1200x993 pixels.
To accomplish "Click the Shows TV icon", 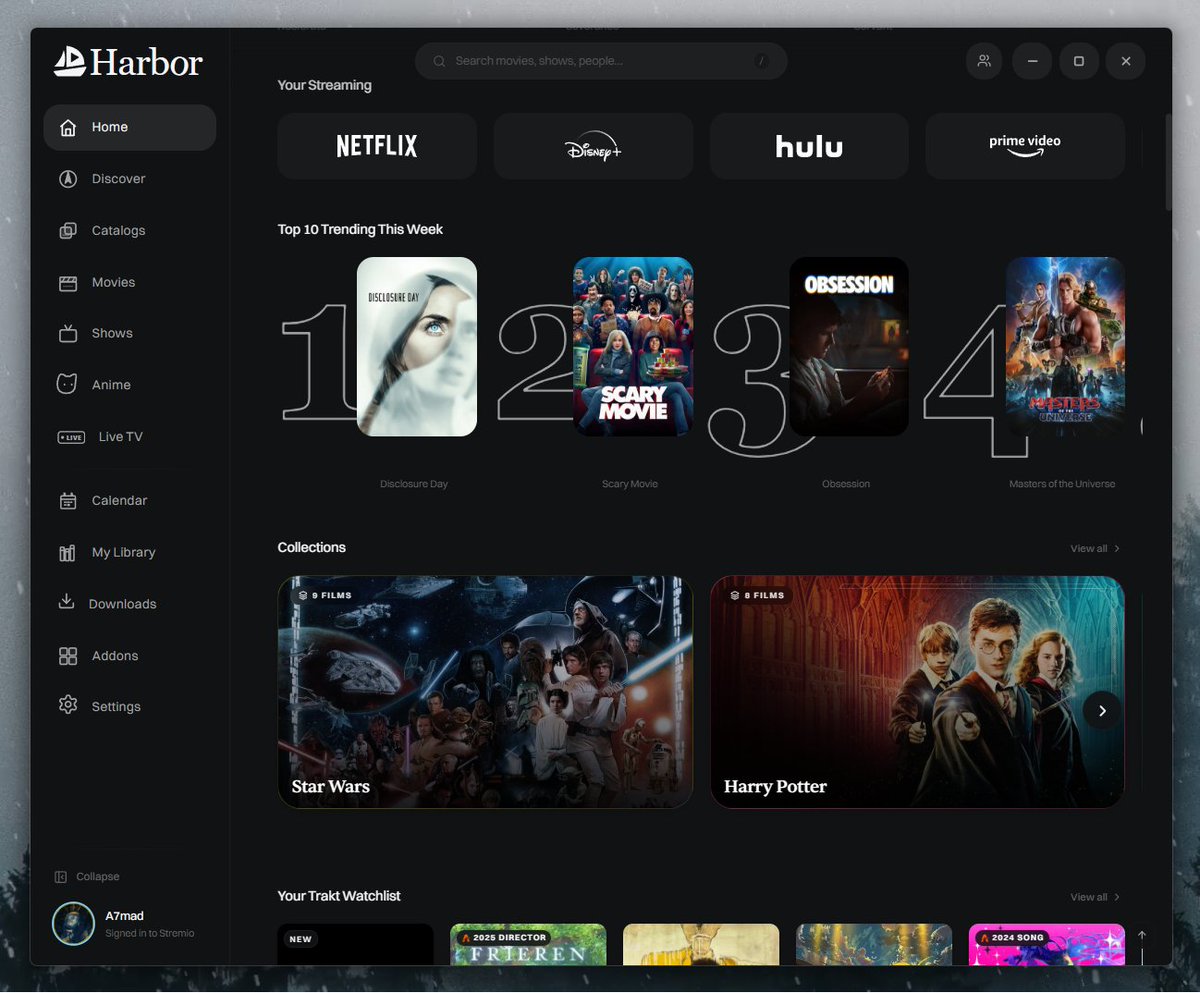I will (68, 334).
